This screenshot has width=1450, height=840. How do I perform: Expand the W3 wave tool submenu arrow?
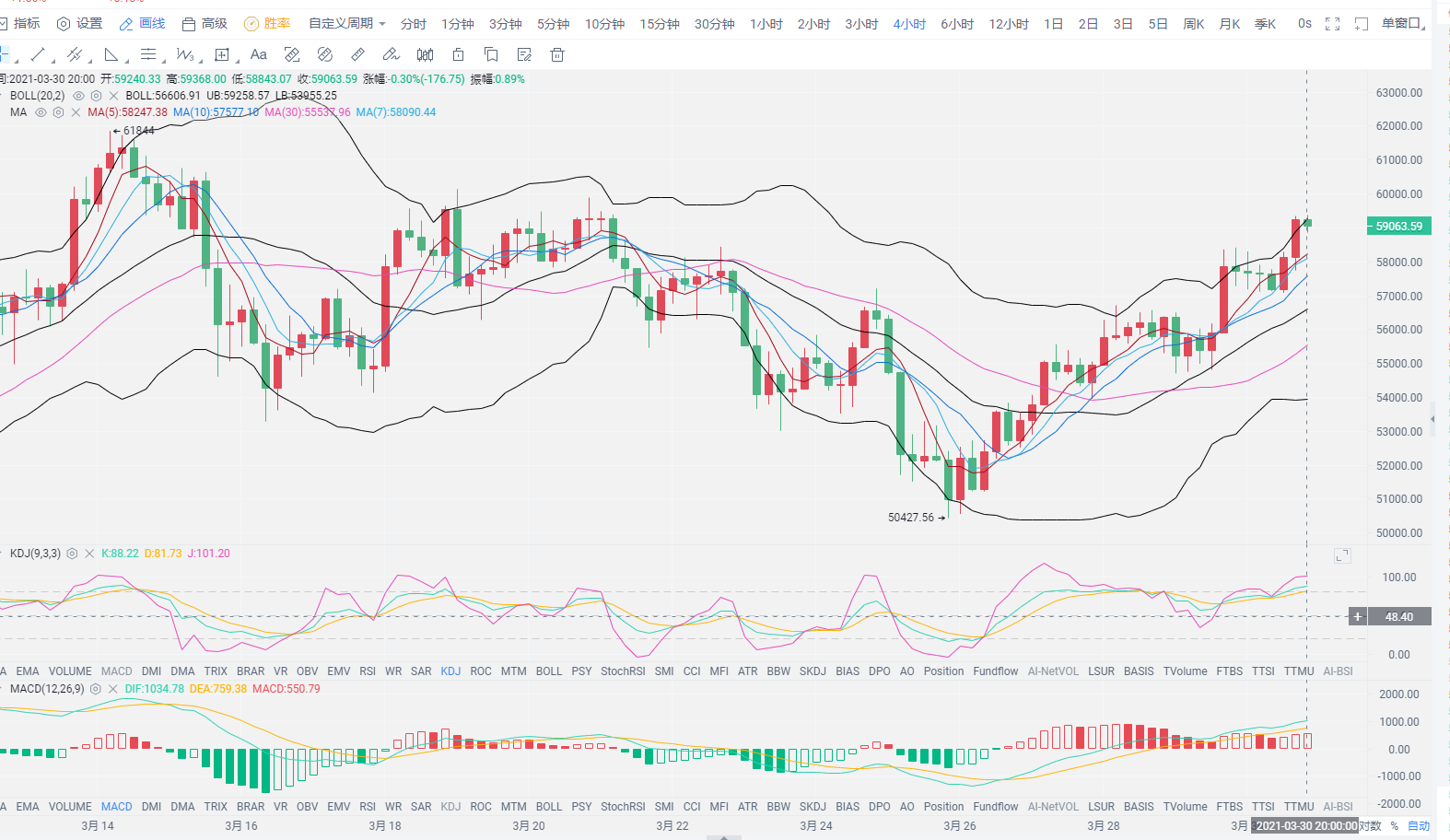point(200,61)
